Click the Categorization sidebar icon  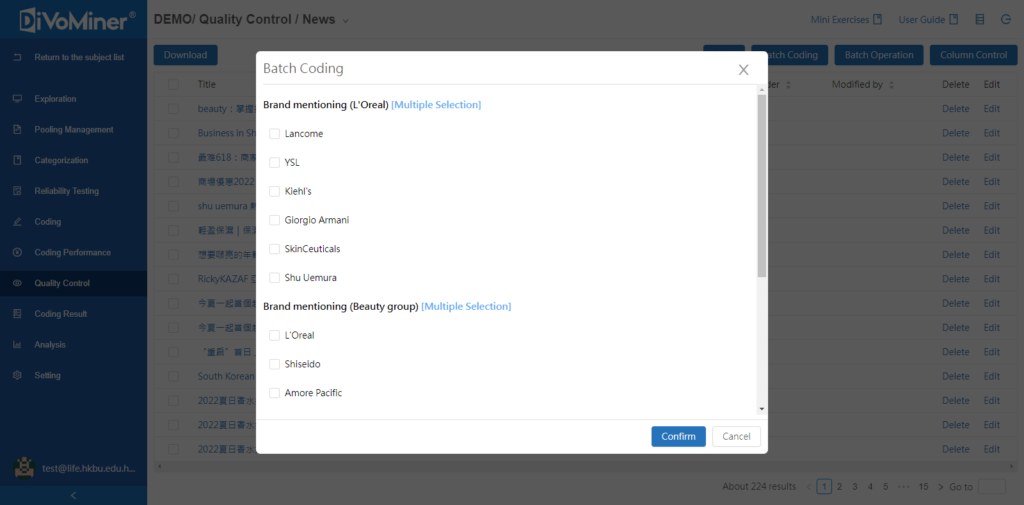coord(18,160)
